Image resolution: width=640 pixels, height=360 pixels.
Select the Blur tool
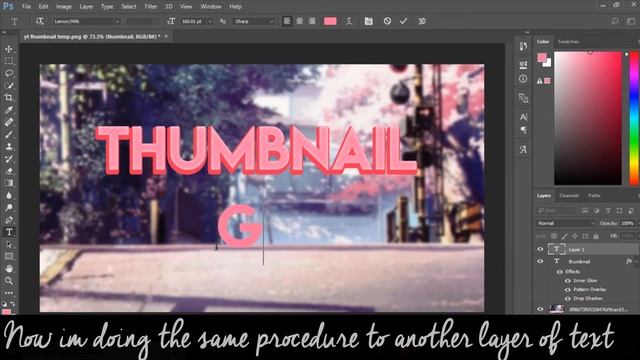(9, 196)
